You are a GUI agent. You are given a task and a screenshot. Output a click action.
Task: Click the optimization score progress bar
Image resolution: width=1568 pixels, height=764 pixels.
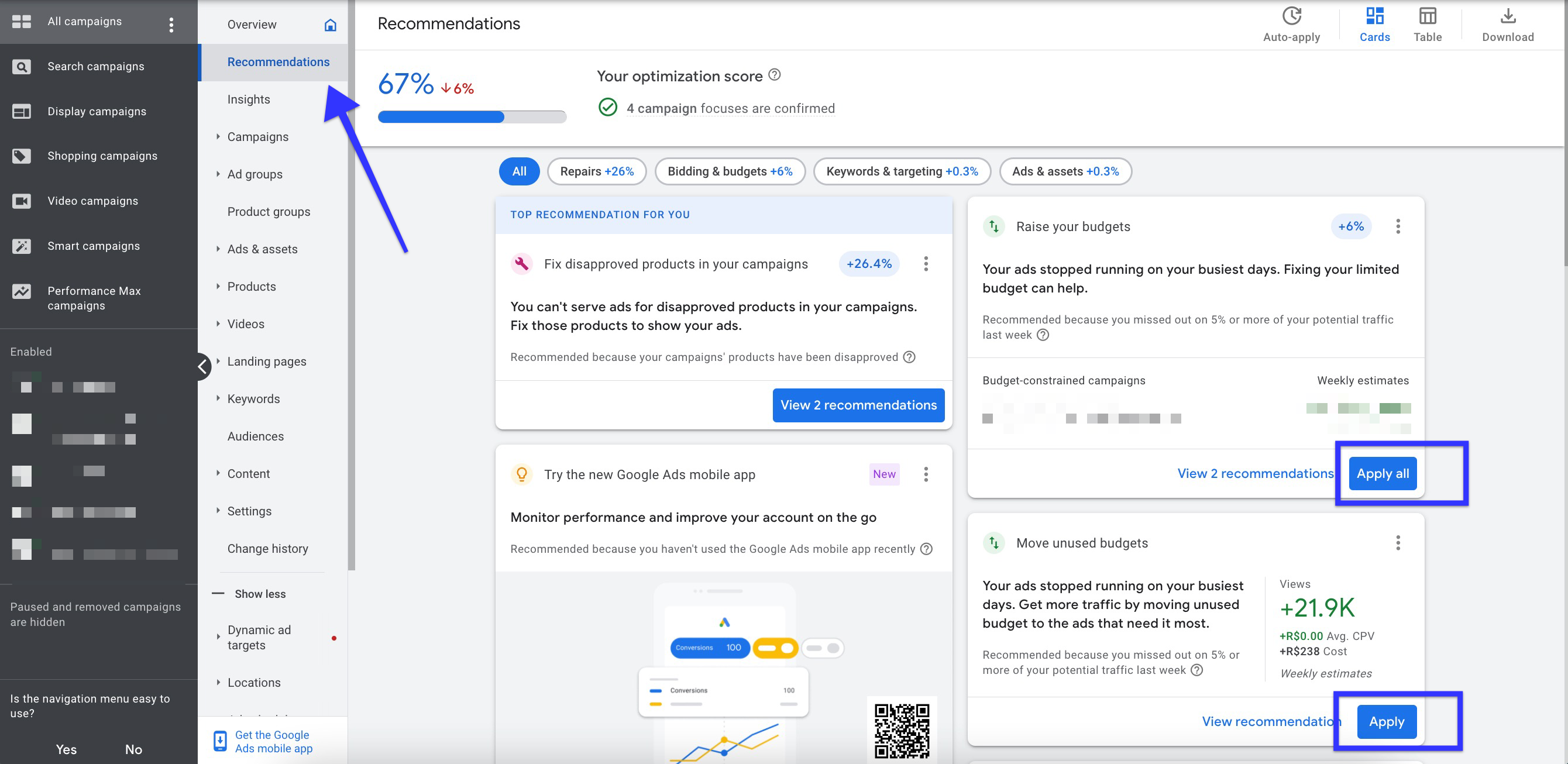point(472,117)
